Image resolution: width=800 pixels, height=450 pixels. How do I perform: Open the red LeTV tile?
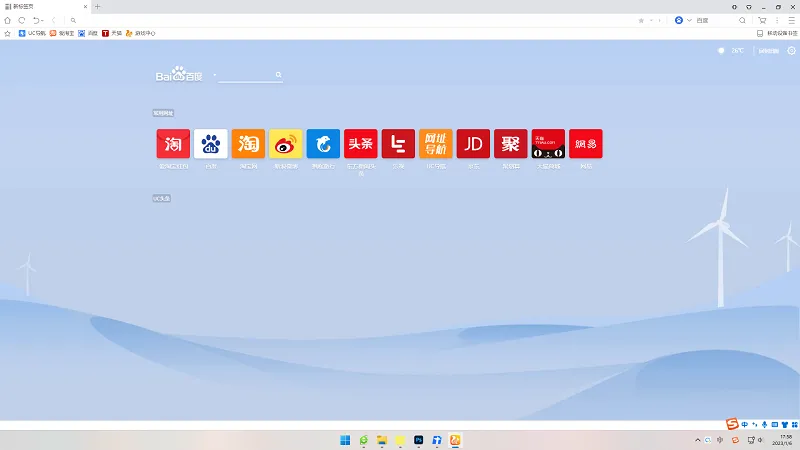point(398,144)
